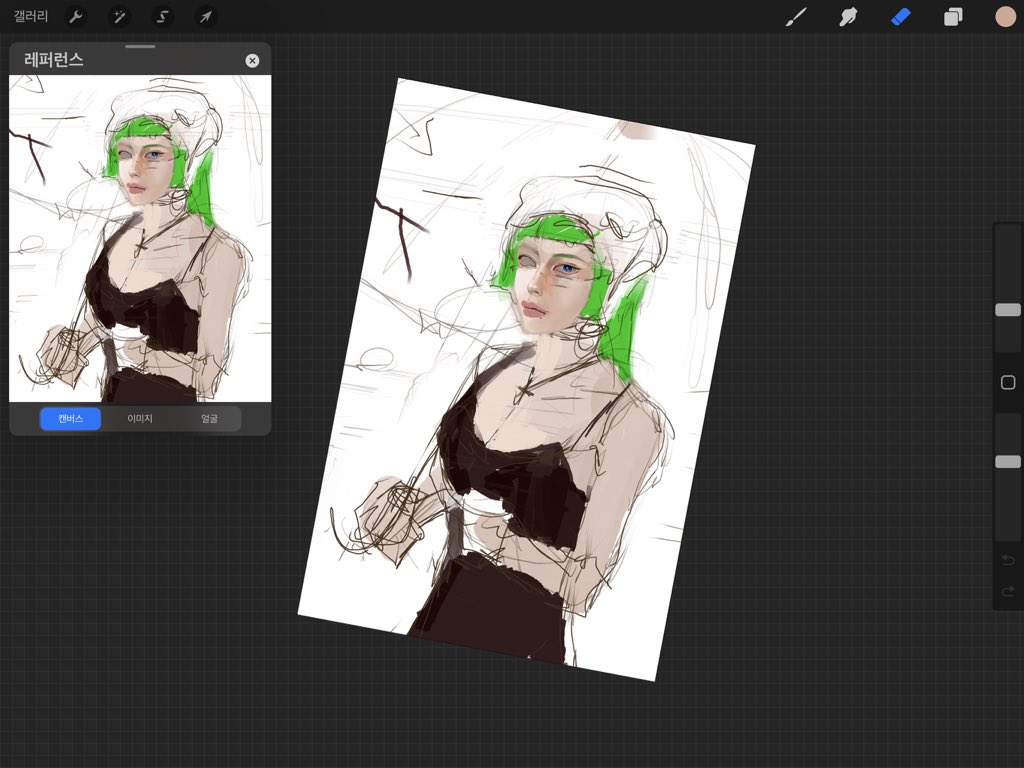Image resolution: width=1024 pixels, height=768 pixels.
Task: Tap the sidebar Modify square button
Action: (x=1008, y=383)
